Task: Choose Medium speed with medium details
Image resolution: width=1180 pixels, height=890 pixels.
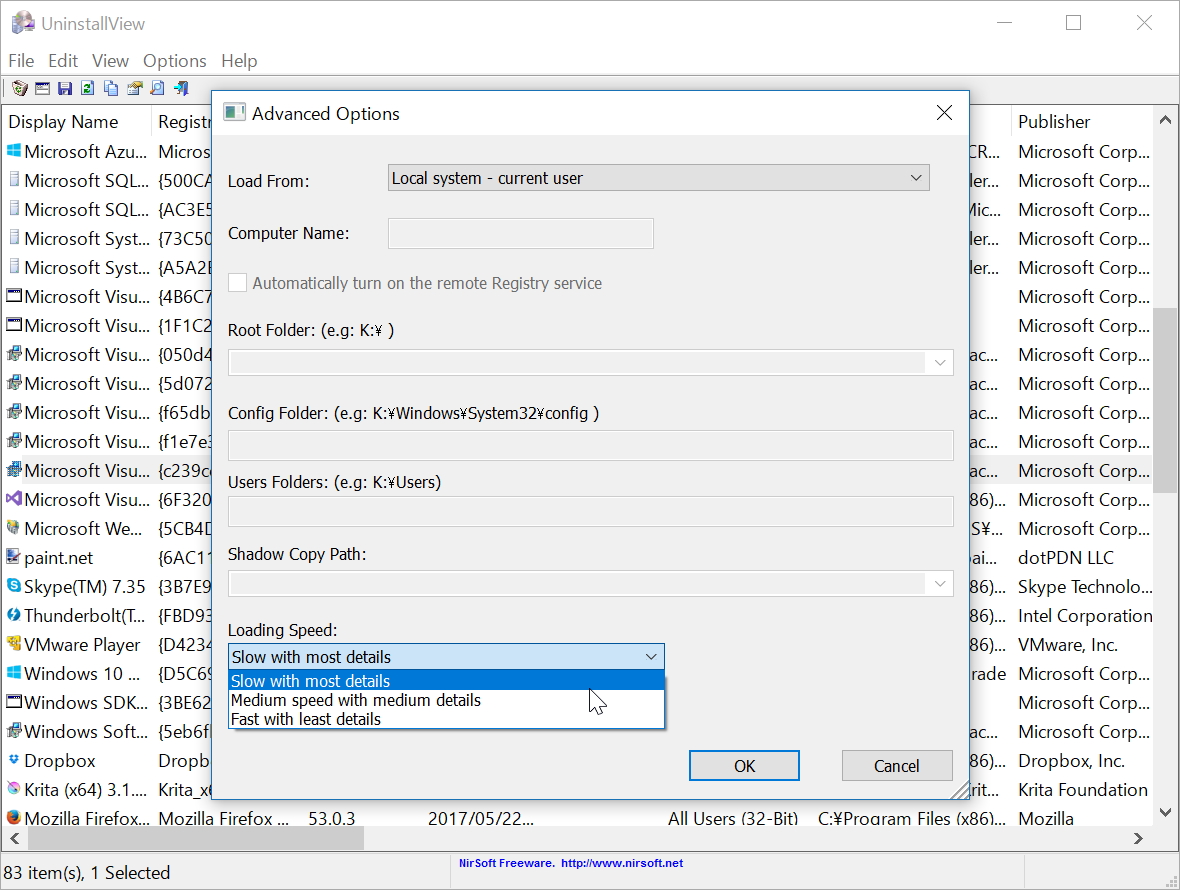Action: pyautogui.click(x=447, y=700)
